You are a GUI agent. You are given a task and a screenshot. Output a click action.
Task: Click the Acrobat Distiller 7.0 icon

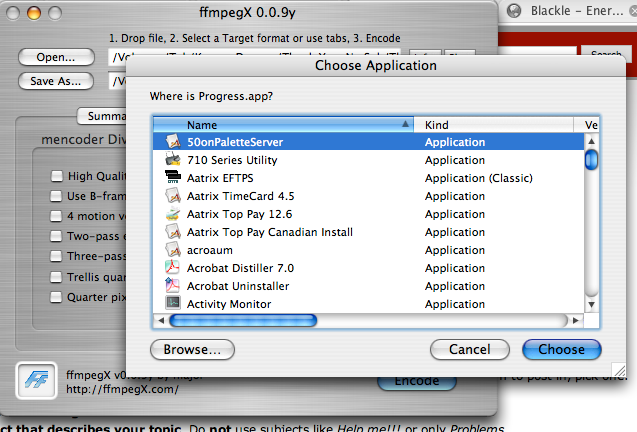(x=173, y=268)
